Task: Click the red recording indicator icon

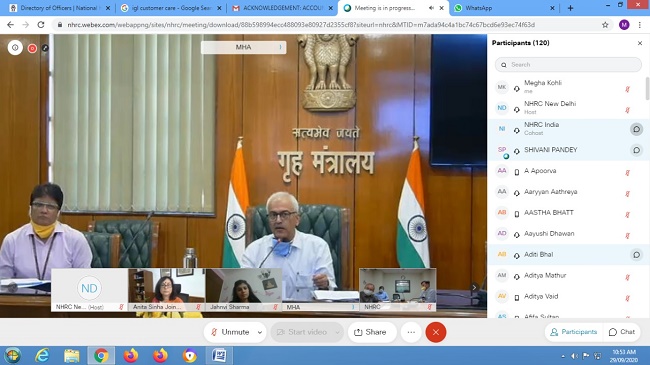Action: tap(32, 48)
